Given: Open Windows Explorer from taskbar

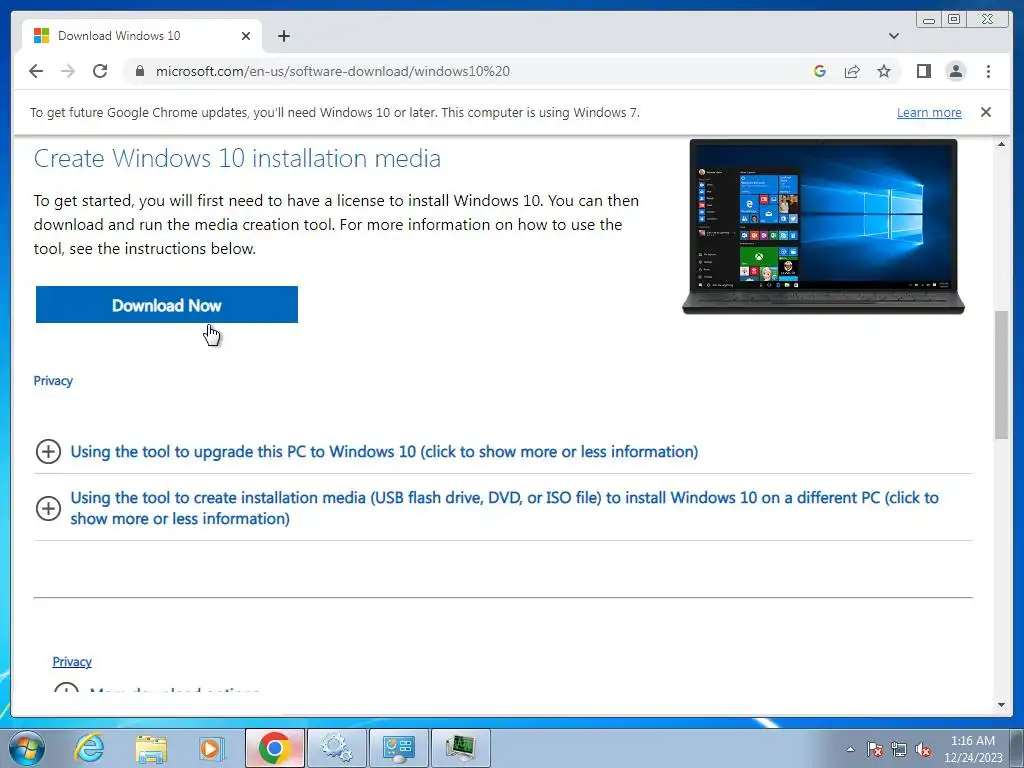Looking at the screenshot, I should (x=151, y=748).
